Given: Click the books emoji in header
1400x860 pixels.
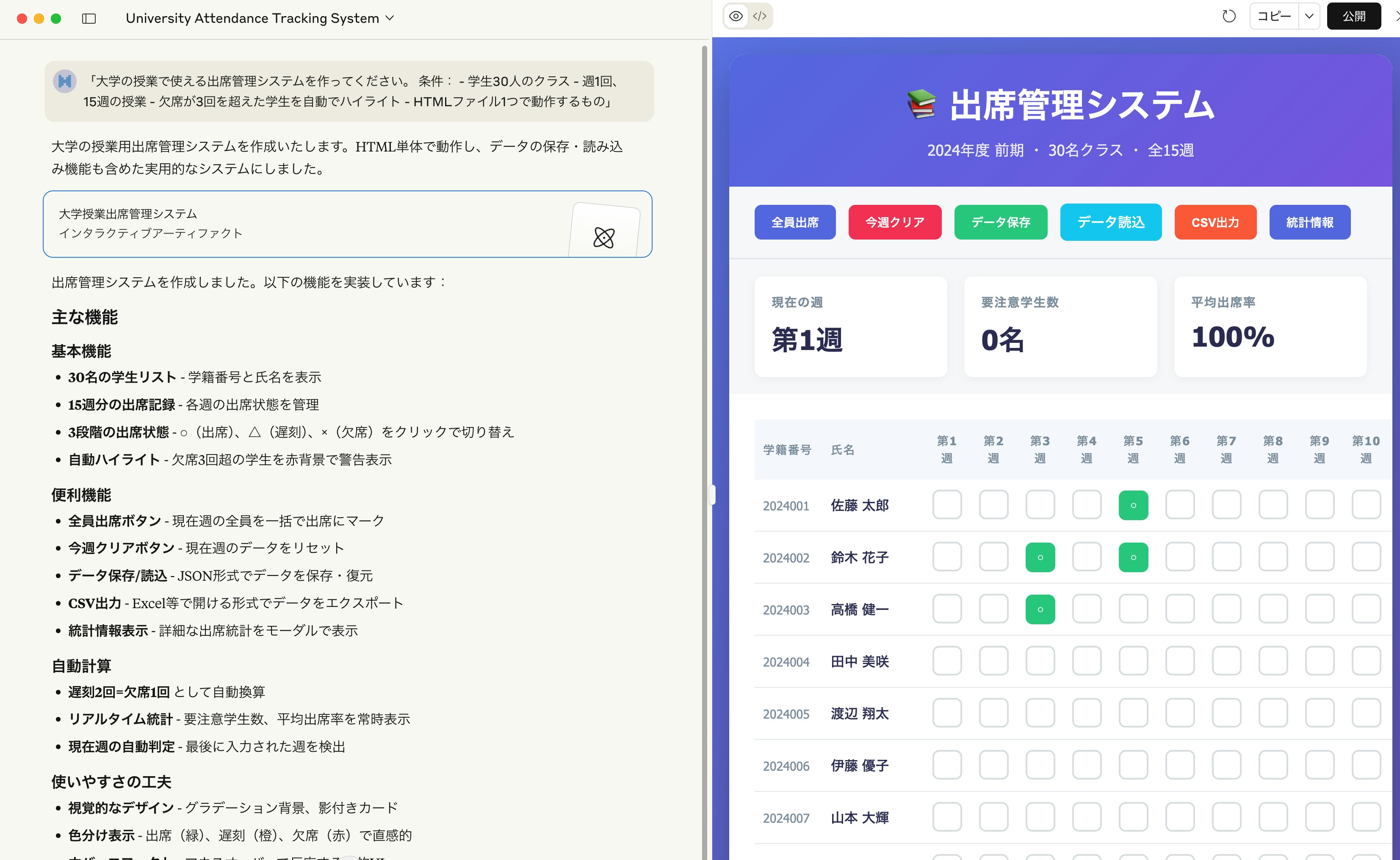Looking at the screenshot, I should pos(921,105).
